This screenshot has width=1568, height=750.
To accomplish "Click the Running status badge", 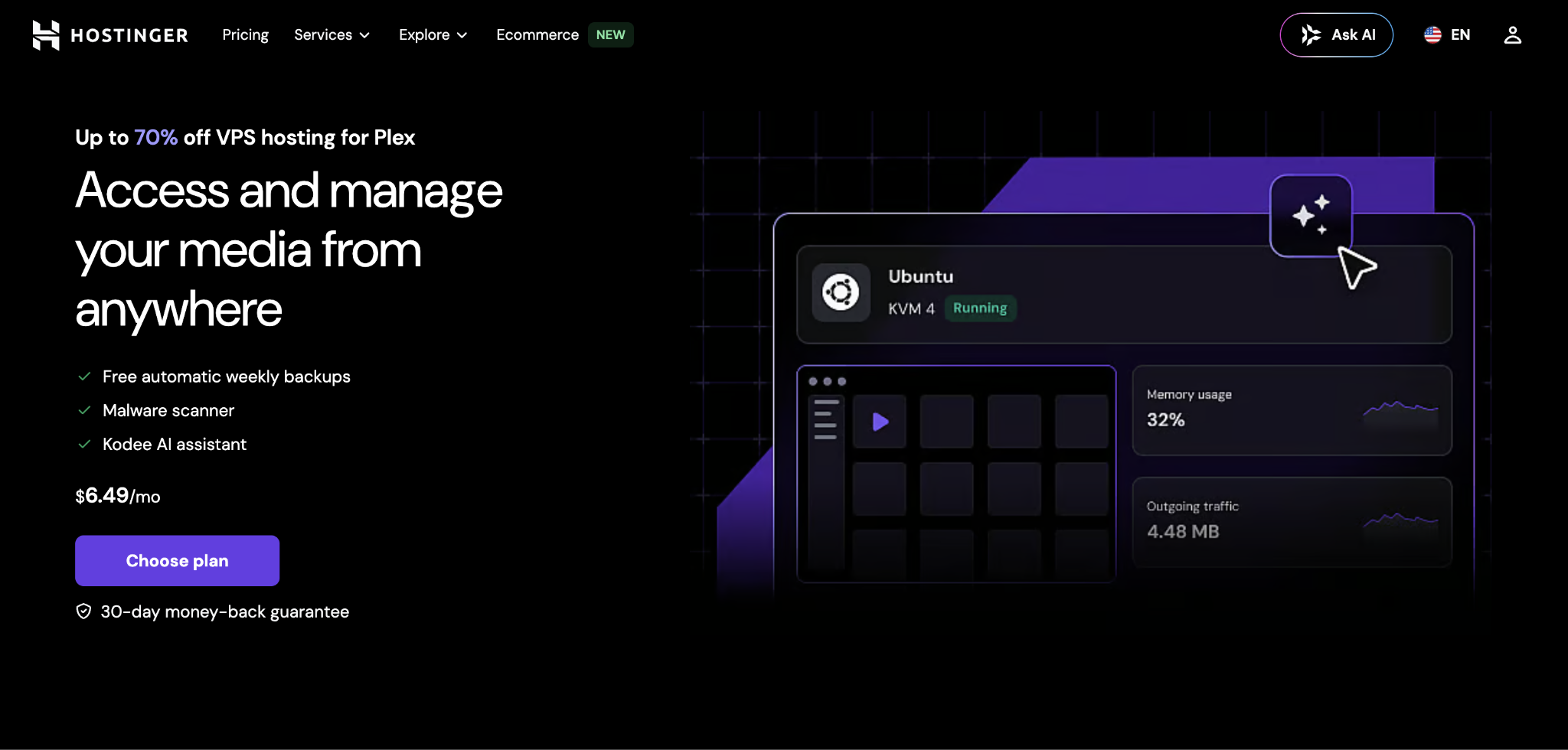I will 980,308.
